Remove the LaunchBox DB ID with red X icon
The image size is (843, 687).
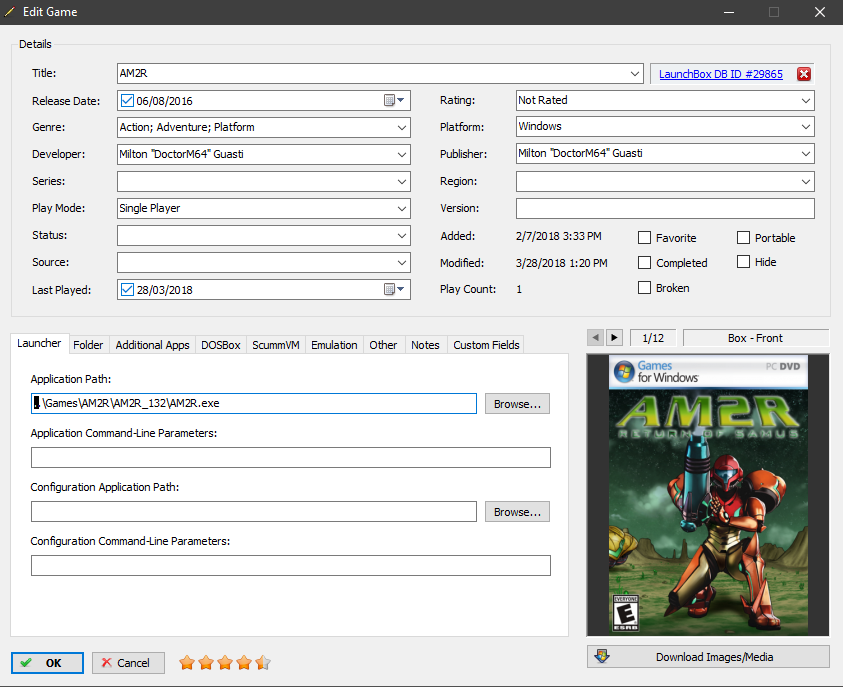(804, 74)
